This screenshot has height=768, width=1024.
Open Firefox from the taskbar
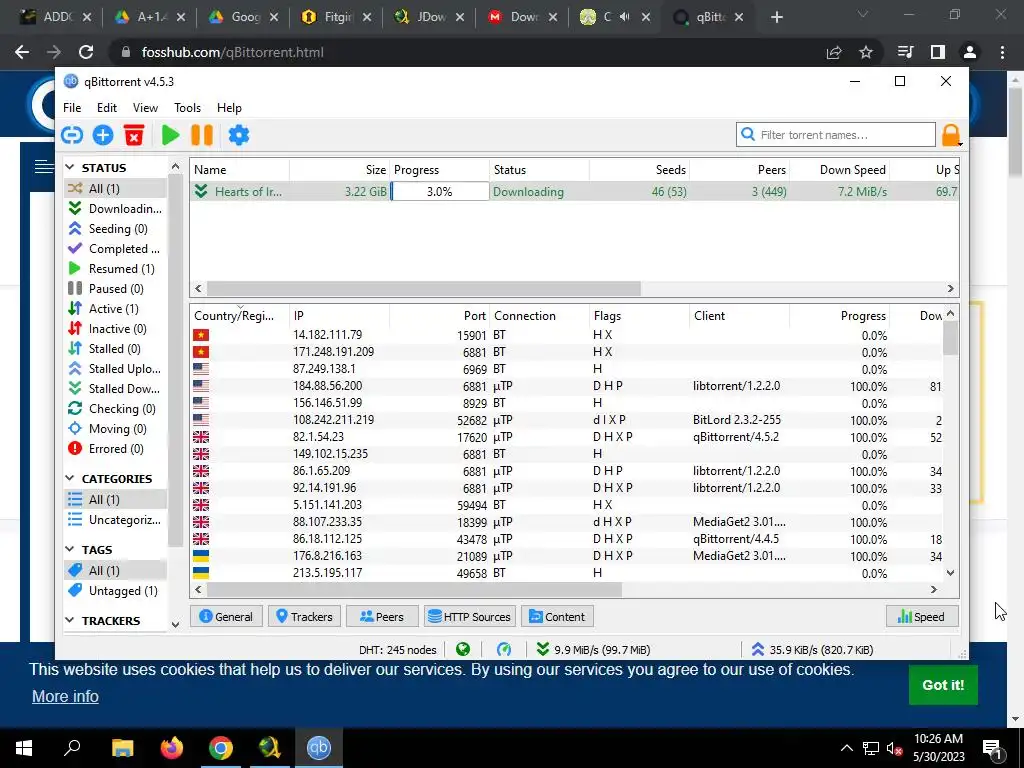pos(172,748)
